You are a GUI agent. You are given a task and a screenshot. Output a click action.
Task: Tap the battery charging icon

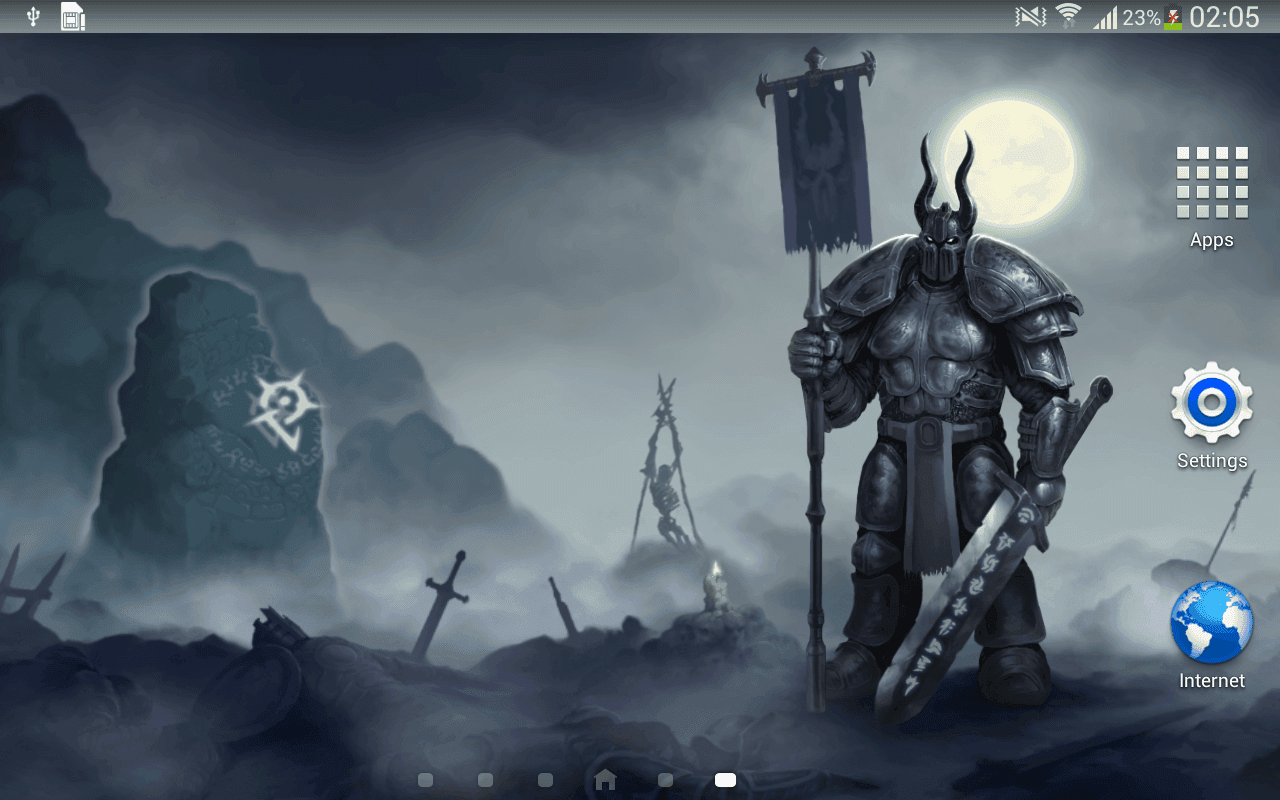(1173, 17)
